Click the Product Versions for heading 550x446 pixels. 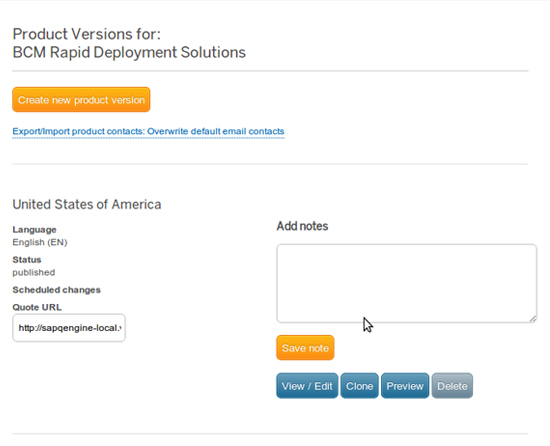pos(87,34)
